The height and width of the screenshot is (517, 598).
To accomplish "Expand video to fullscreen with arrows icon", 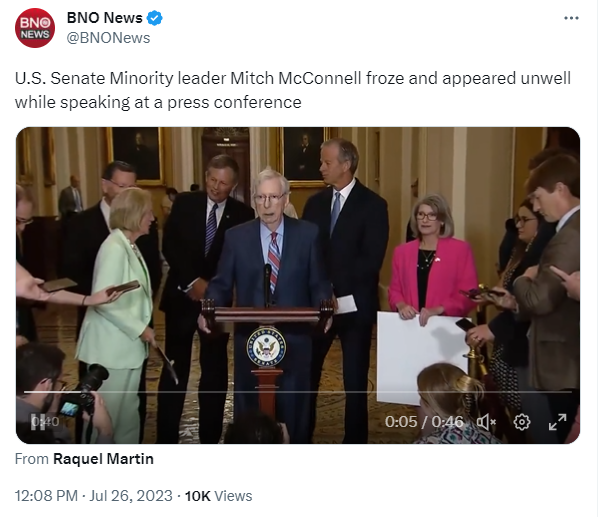I will 557,422.
